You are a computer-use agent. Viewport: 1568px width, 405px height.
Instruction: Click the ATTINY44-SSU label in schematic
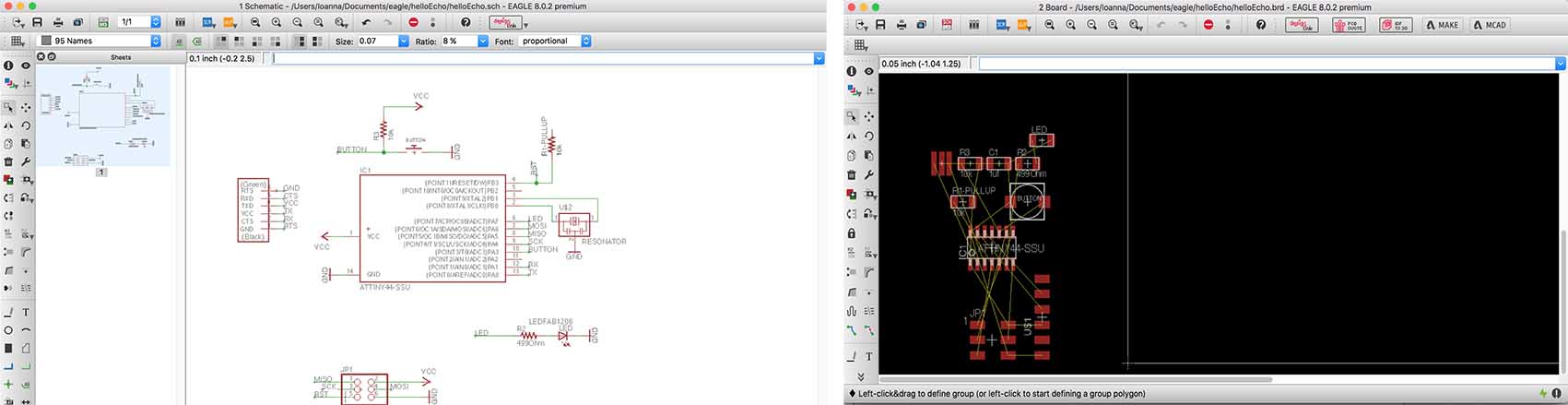click(385, 287)
